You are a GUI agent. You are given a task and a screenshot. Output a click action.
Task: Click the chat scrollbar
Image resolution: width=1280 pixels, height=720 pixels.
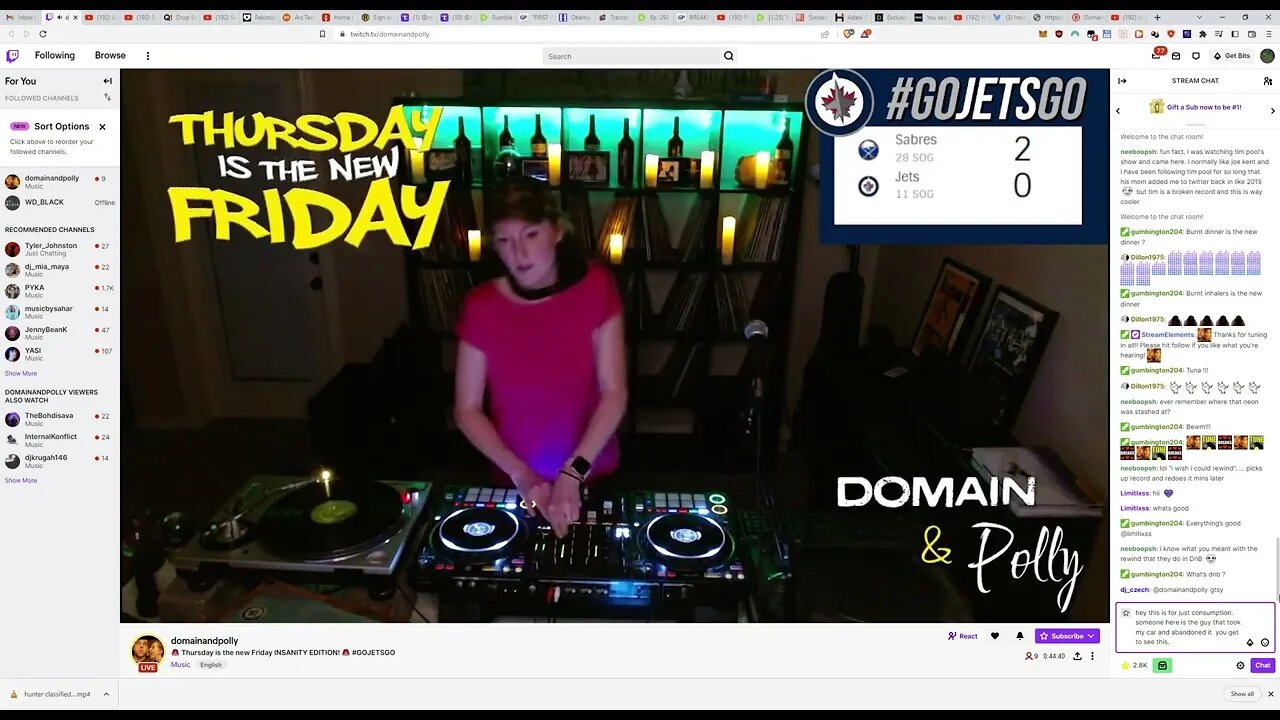(1277, 570)
